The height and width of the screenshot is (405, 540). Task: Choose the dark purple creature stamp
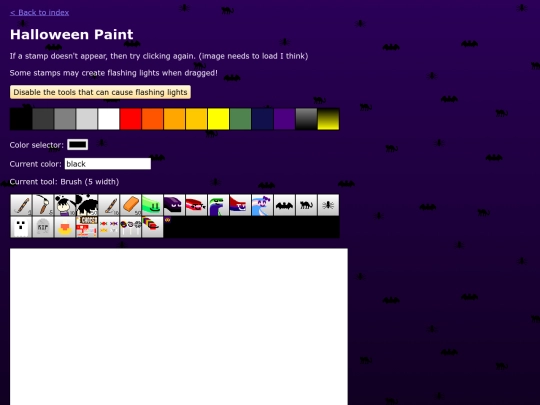174,205
